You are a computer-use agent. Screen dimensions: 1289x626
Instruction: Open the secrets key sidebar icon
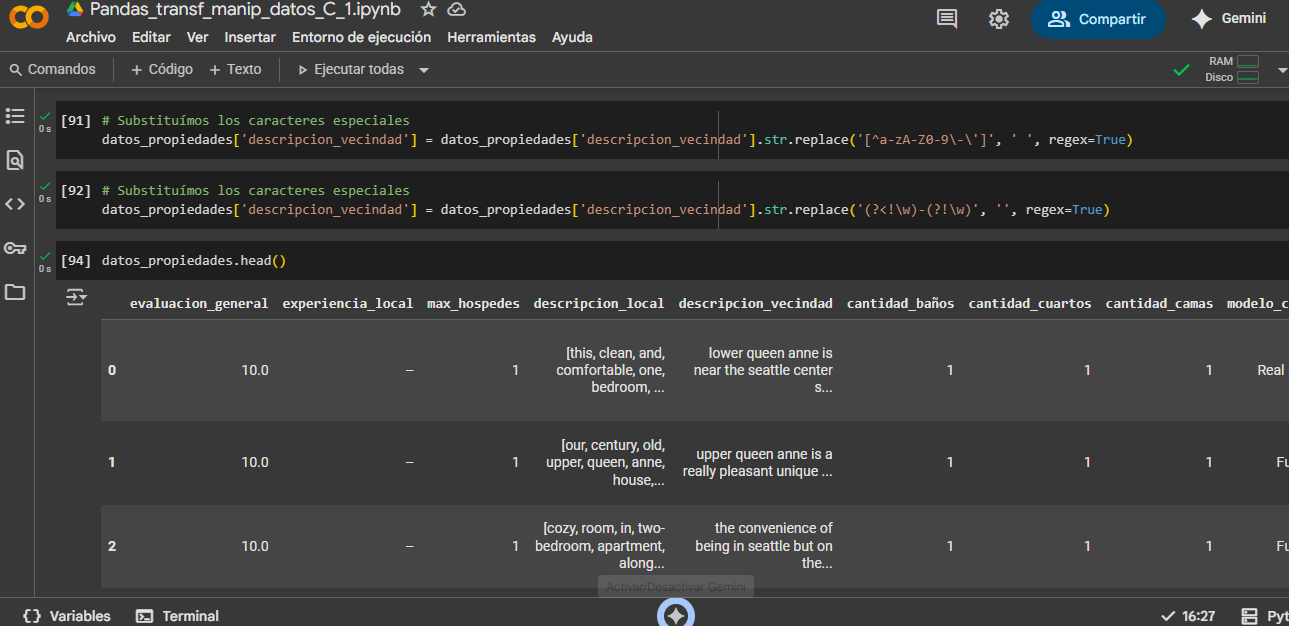pos(15,248)
